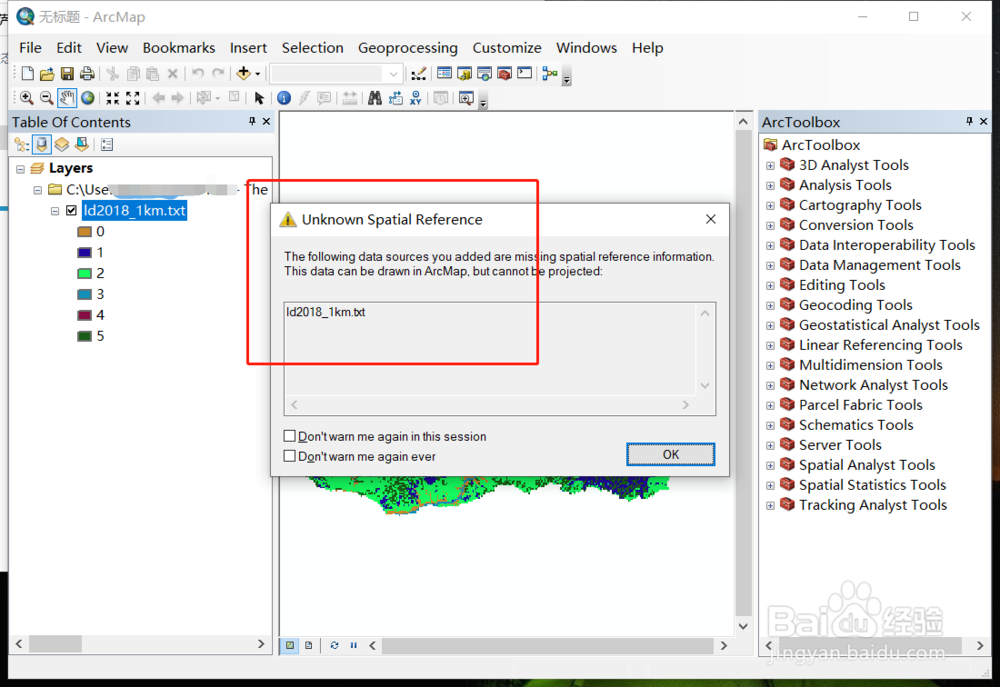Expand Spatial Analyst Tools toolbox
Image resolution: width=1000 pixels, height=687 pixels.
[x=770, y=466]
